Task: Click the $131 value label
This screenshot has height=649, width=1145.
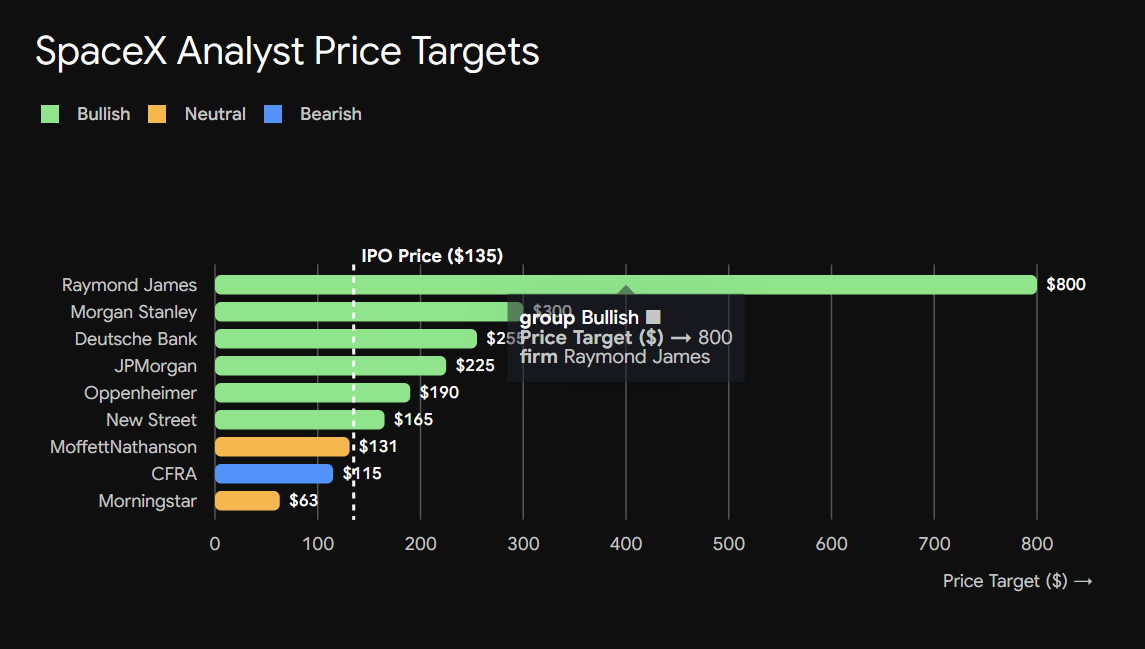Action: click(x=378, y=447)
